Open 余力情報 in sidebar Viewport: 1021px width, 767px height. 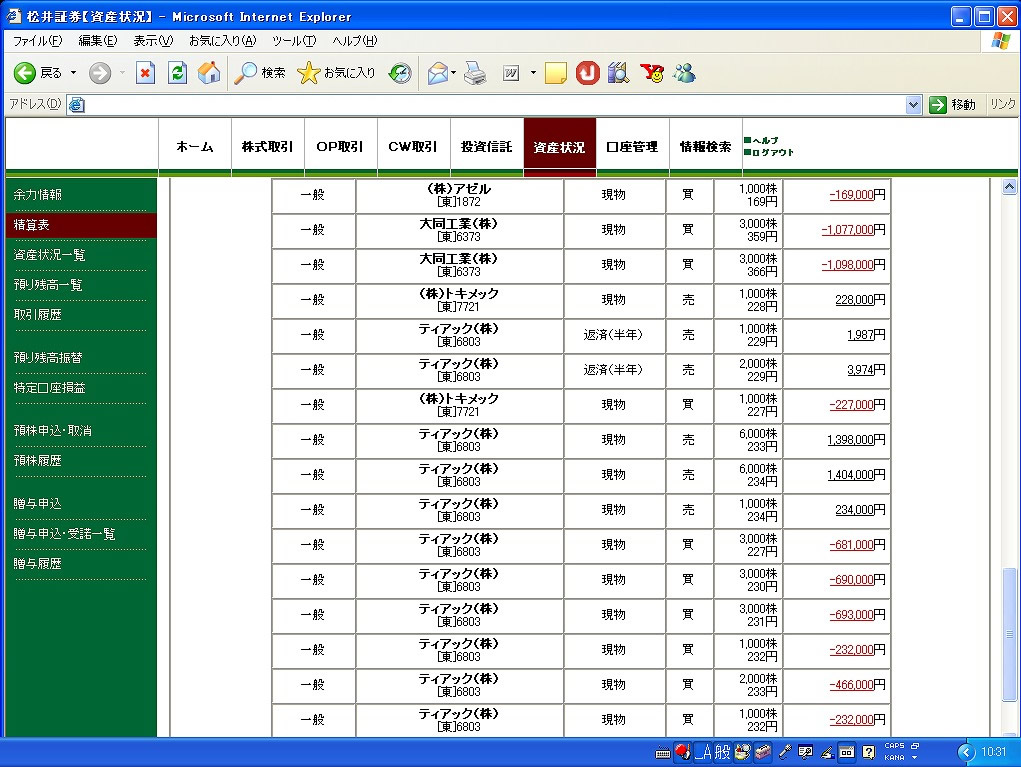[x=38, y=195]
